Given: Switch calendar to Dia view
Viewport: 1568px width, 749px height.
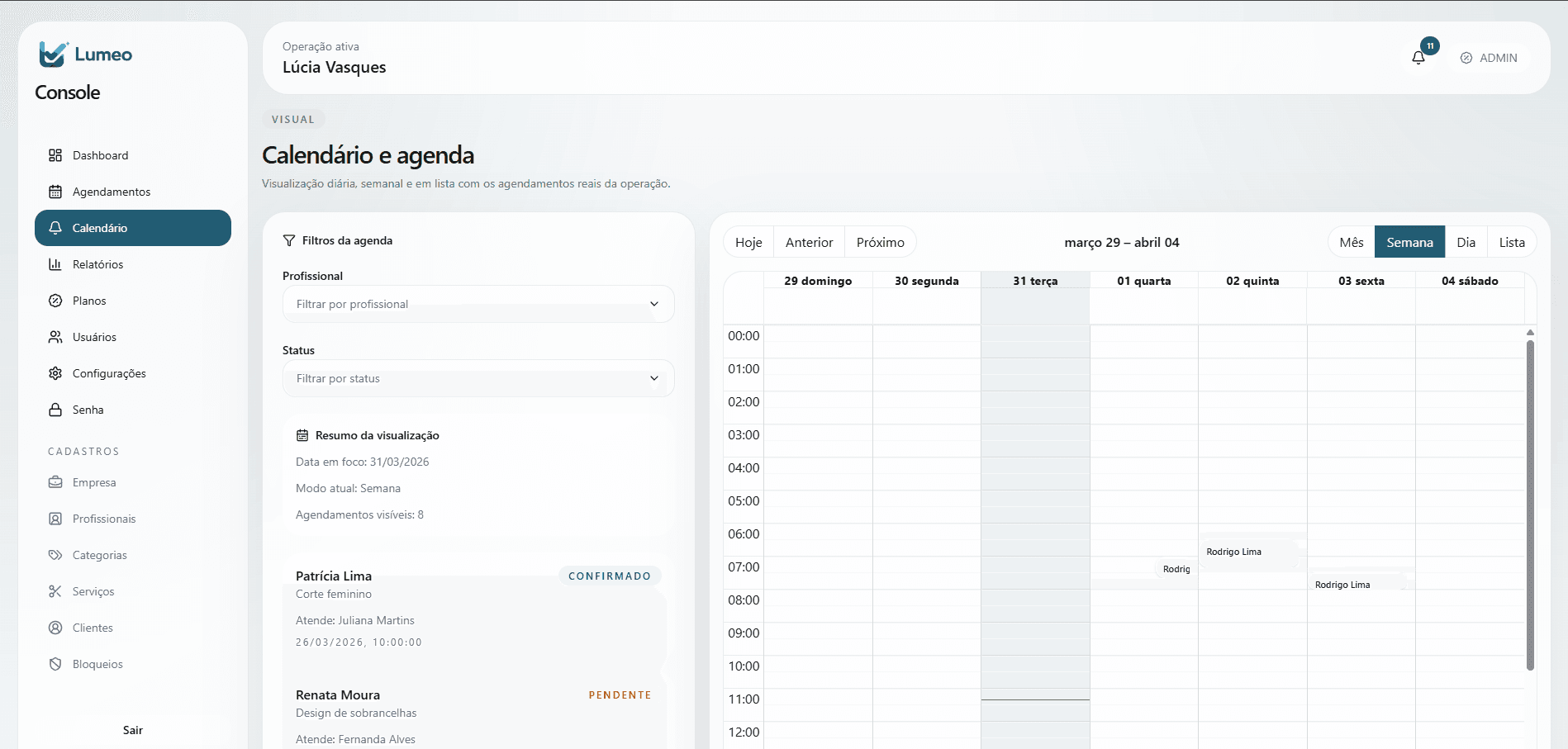Looking at the screenshot, I should pyautogui.click(x=1466, y=242).
